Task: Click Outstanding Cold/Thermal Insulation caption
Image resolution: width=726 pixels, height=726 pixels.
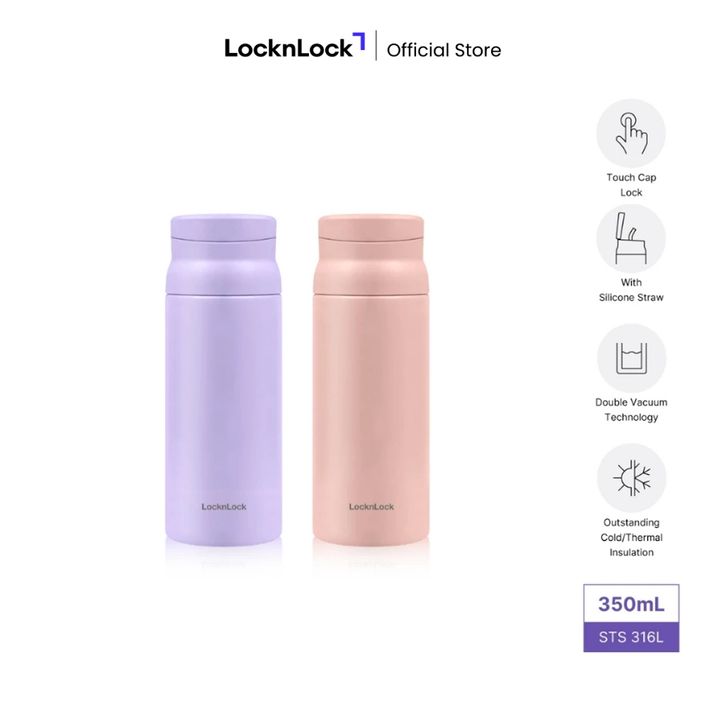Action: tap(631, 537)
